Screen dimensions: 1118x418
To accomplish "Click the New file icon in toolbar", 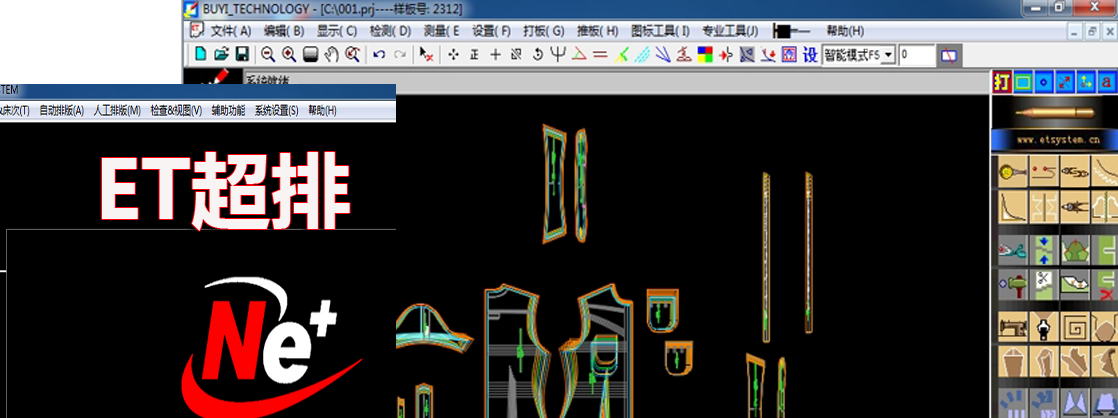I will (201, 53).
